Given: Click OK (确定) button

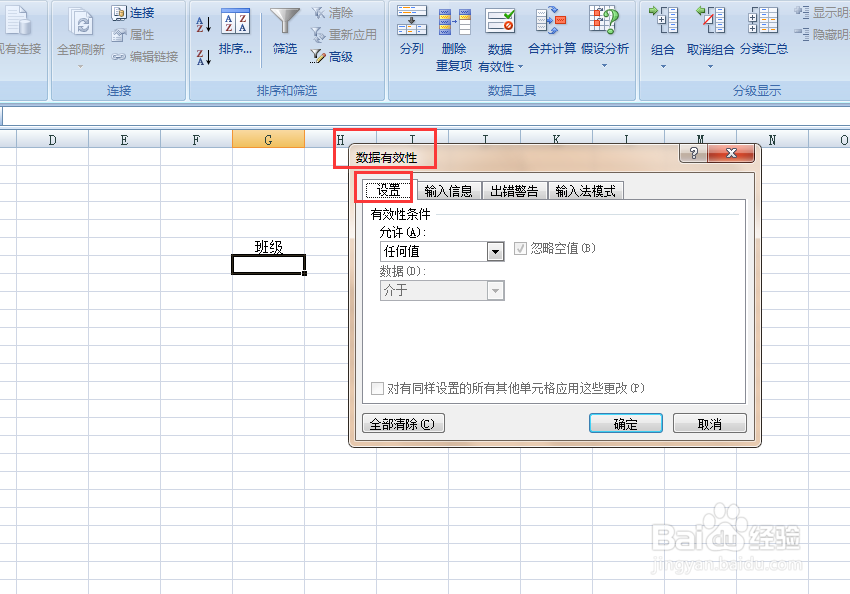Looking at the screenshot, I should tap(626, 423).
